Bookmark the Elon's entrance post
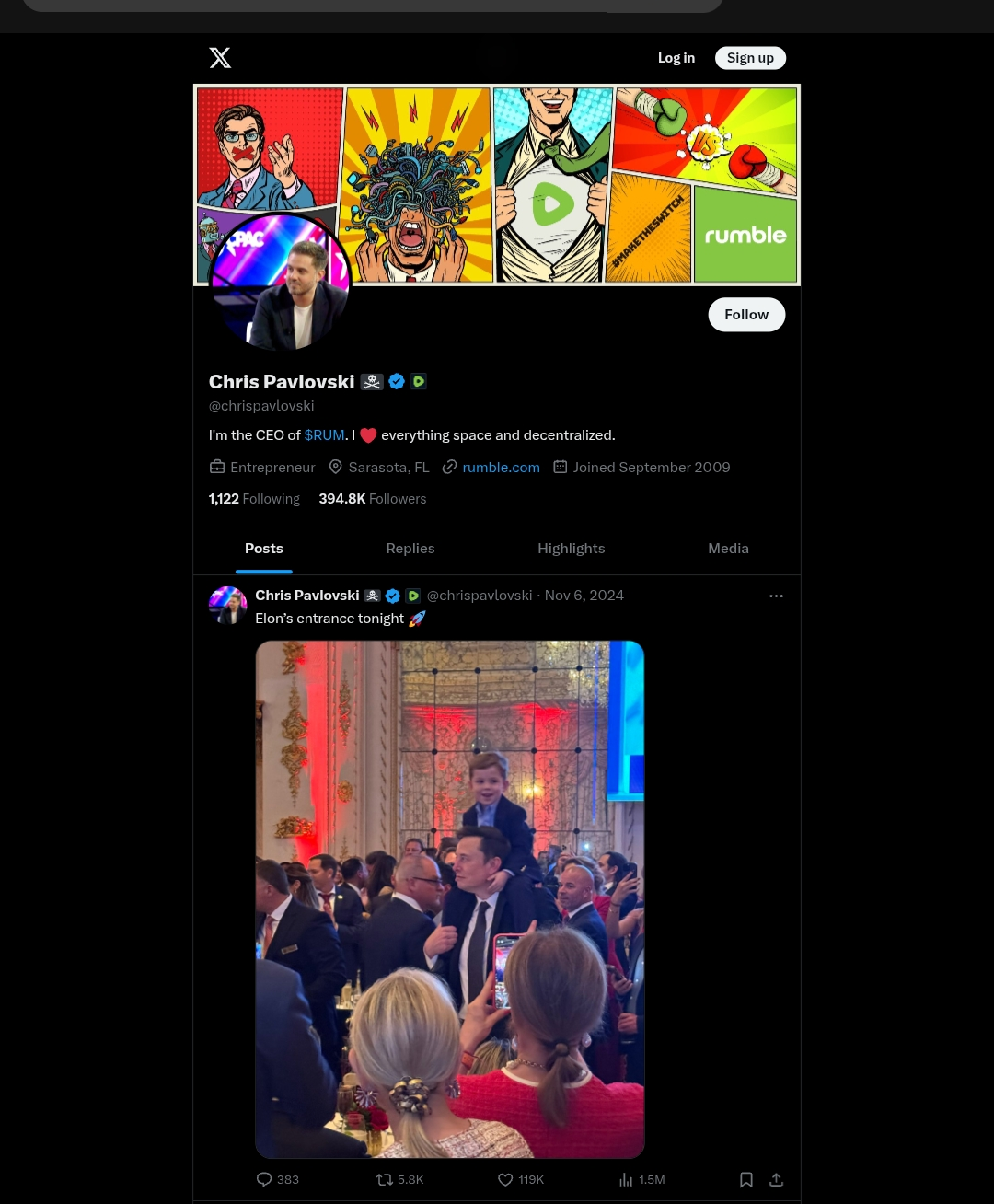 [746, 1179]
